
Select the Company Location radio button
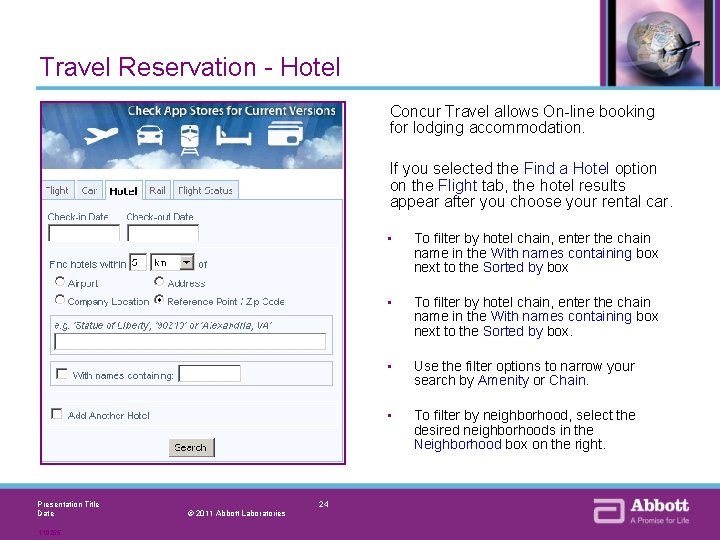[60, 299]
